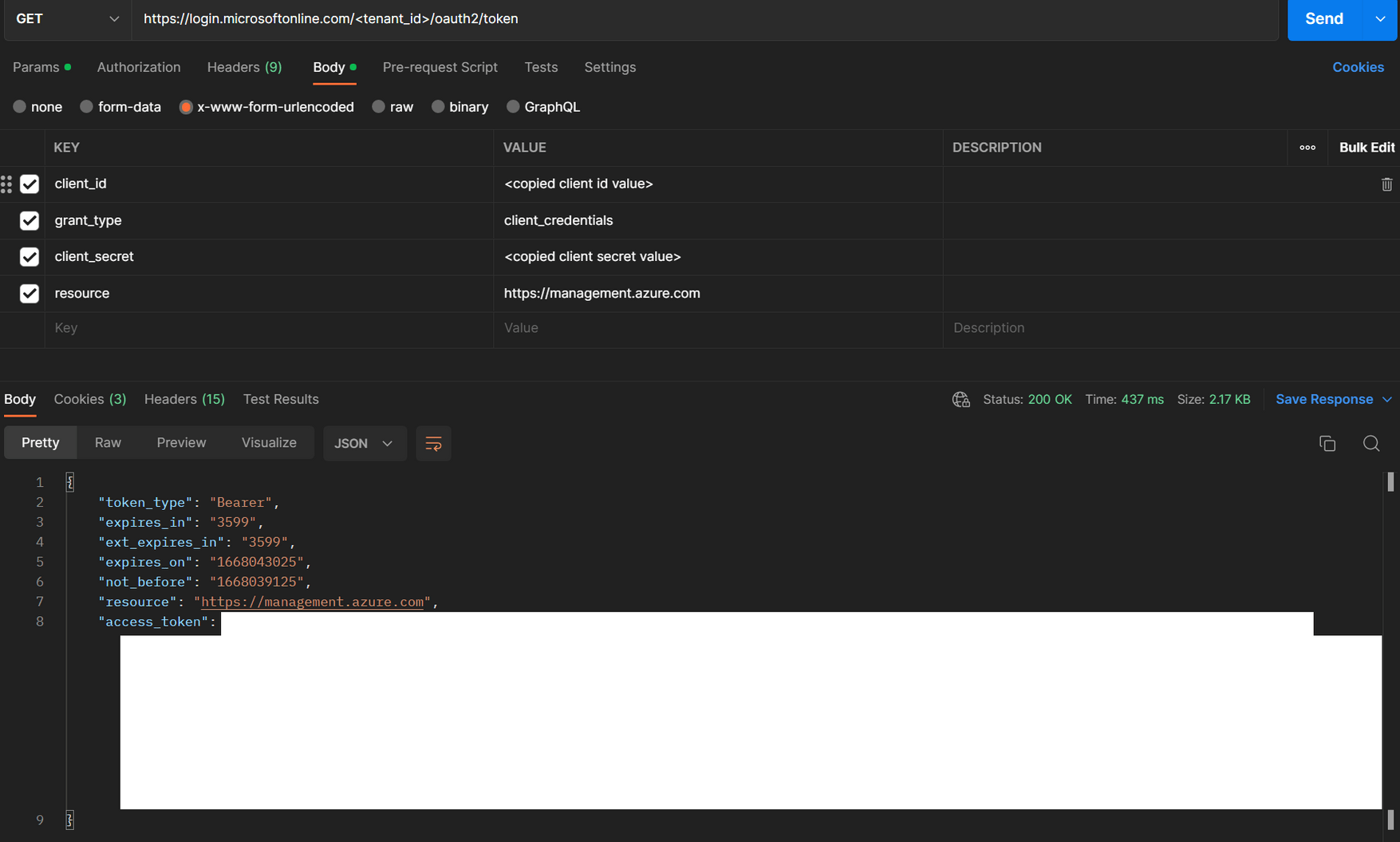This screenshot has height=842, width=1400.
Task: Uncheck the client_secret parameter checkbox
Action: (30, 257)
